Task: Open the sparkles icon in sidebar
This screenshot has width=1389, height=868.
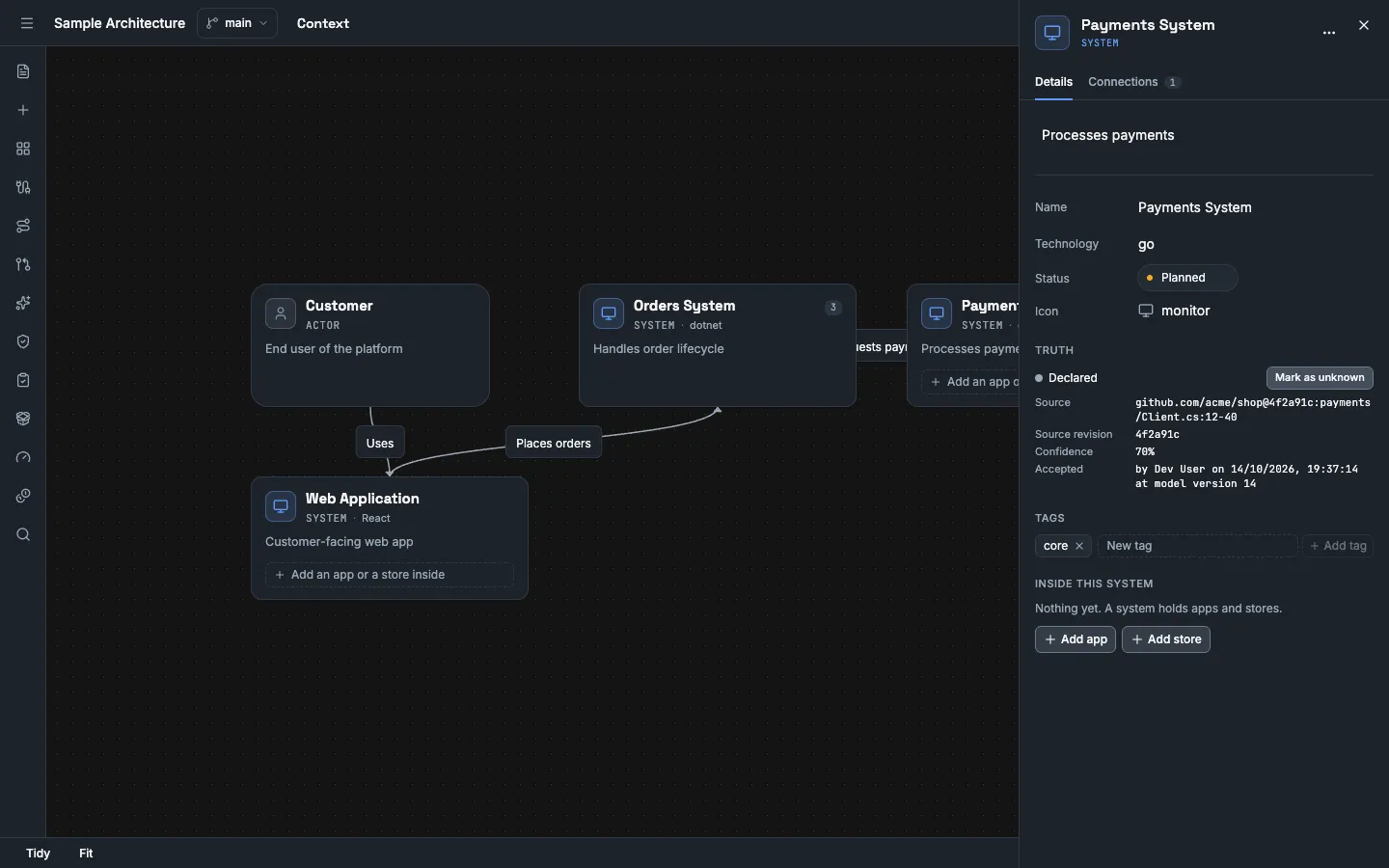Action: tap(23, 303)
